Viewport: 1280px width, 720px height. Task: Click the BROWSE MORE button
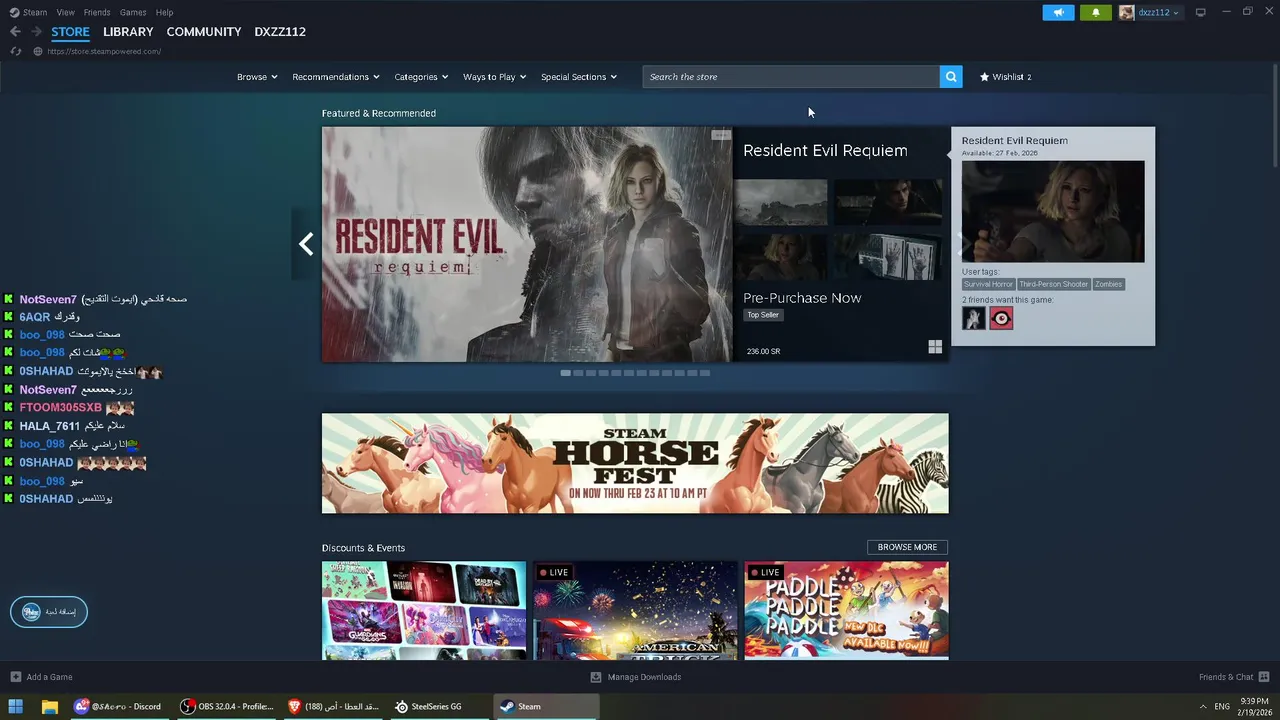pos(907,547)
